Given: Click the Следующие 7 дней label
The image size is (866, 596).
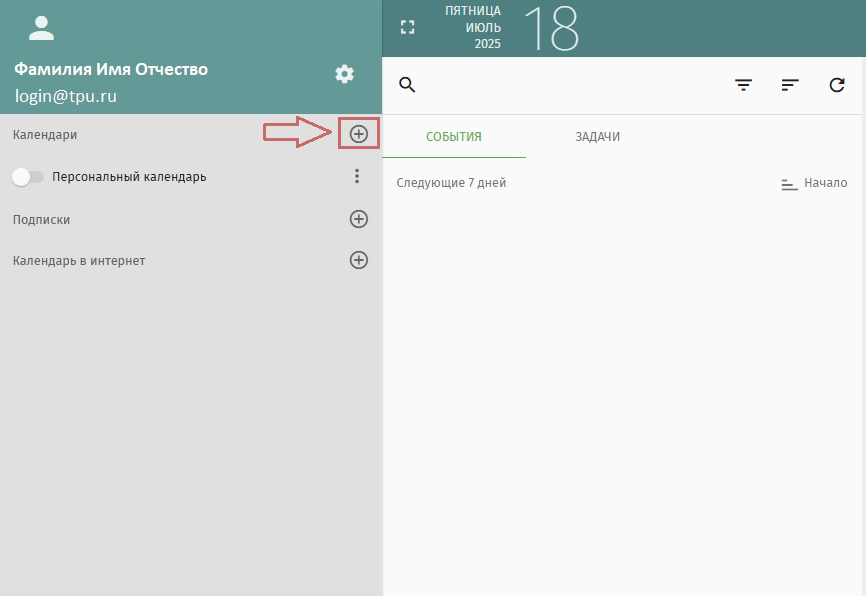Looking at the screenshot, I should point(451,183).
